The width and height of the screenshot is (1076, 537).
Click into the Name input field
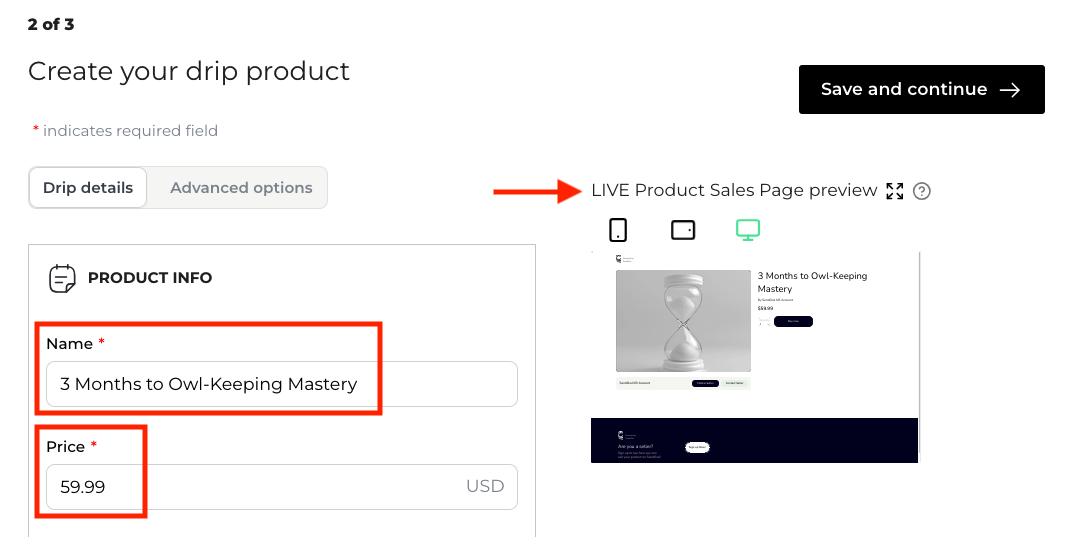282,384
